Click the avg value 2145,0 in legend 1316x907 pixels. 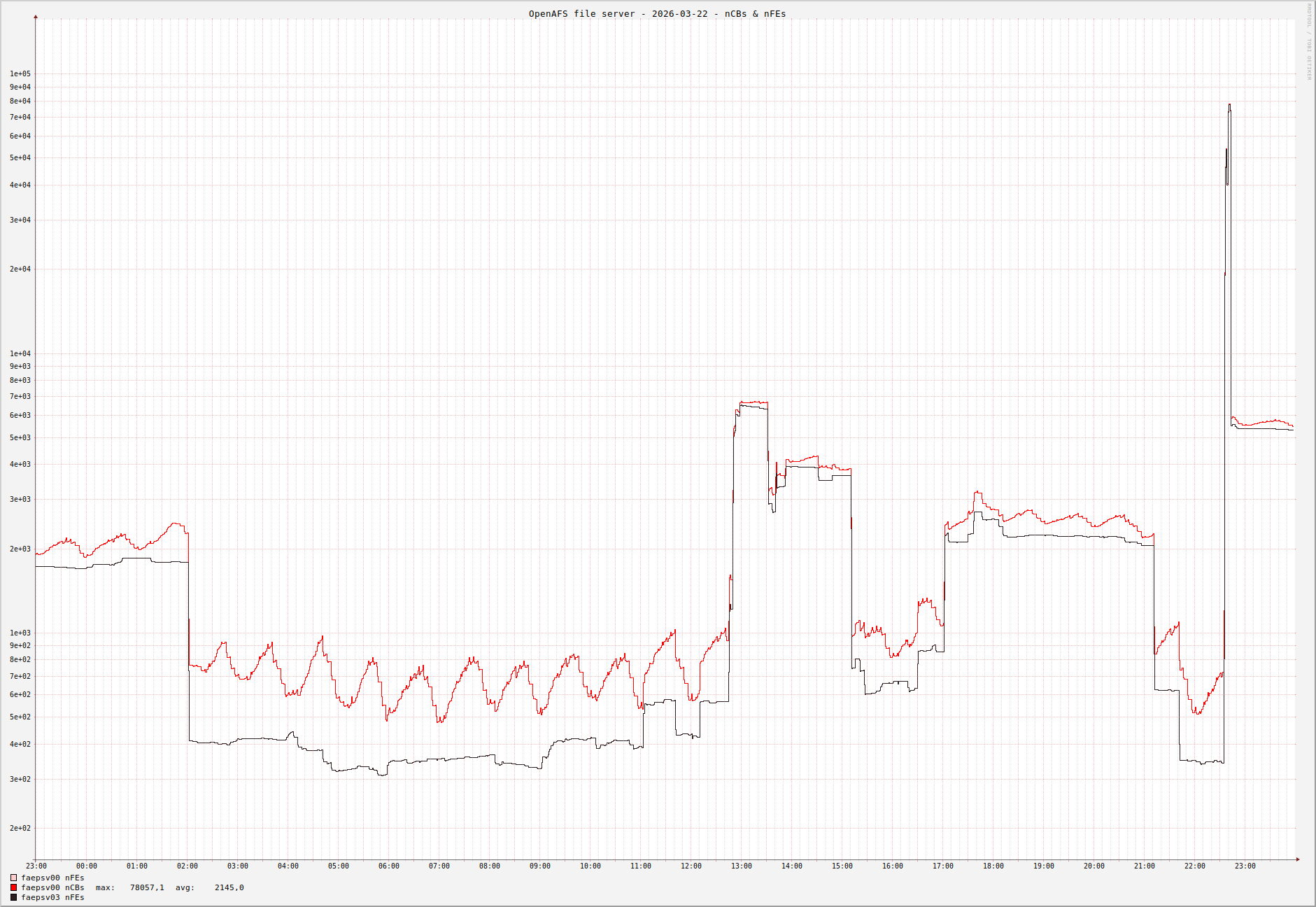pos(229,887)
